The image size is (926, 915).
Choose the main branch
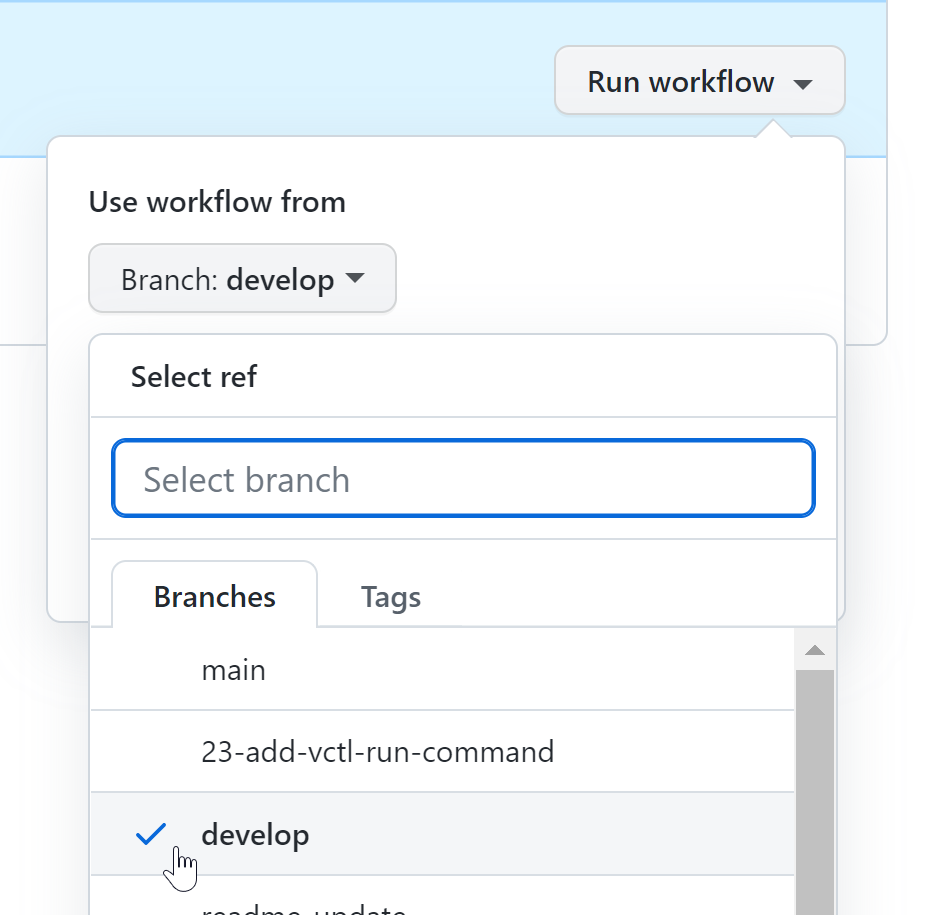442,670
